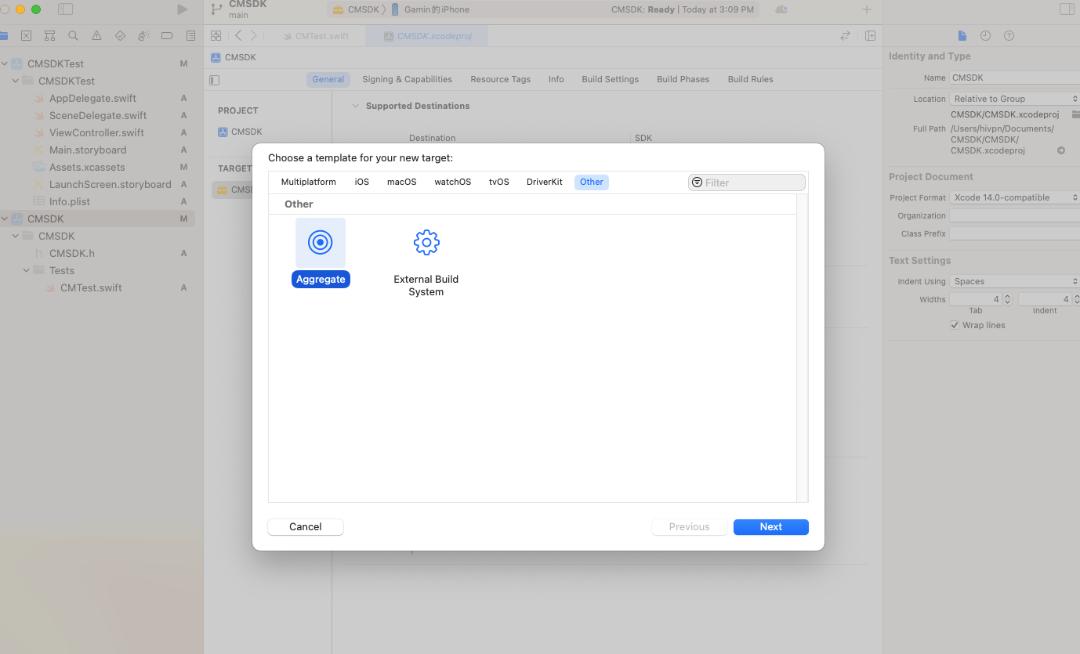Add an editor pane on right
This screenshot has height=654, width=1080.
click(x=870, y=36)
